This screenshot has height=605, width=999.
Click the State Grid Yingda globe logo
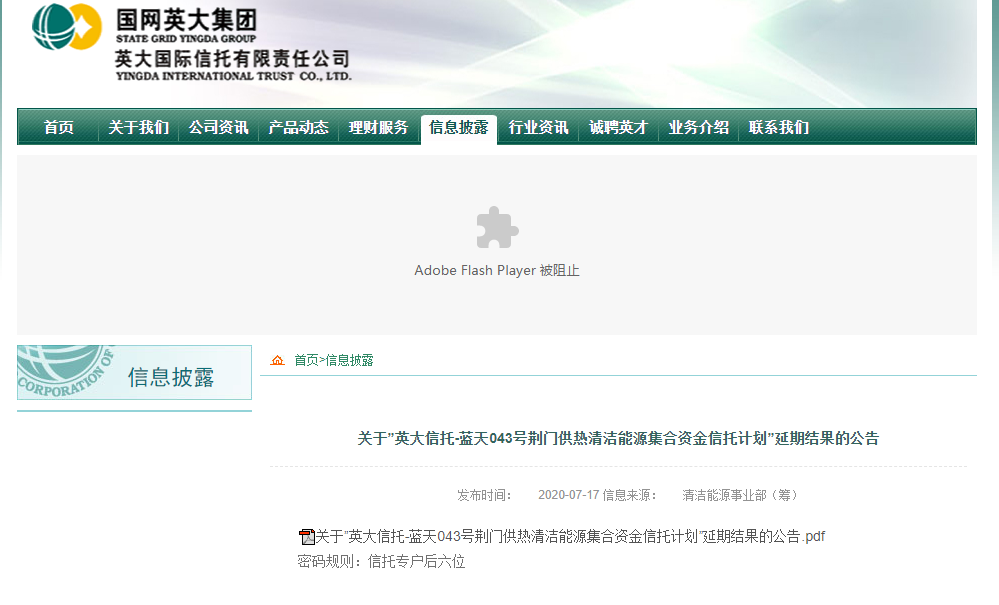67,27
